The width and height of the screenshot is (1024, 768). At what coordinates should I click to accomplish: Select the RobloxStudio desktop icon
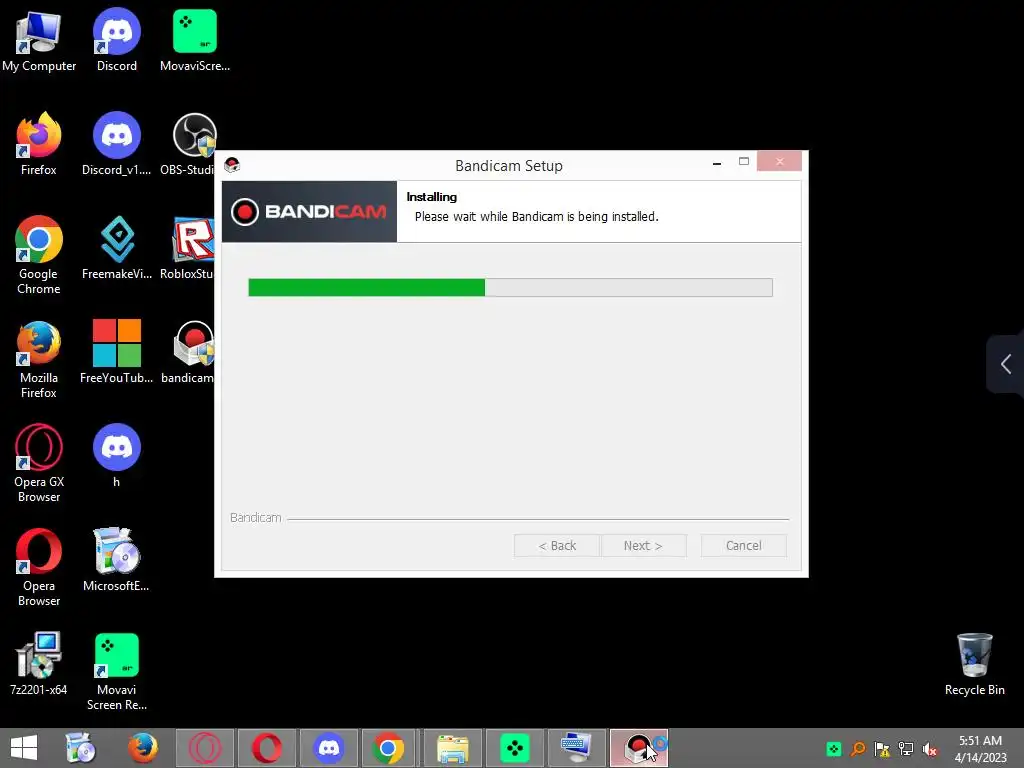pos(188,248)
